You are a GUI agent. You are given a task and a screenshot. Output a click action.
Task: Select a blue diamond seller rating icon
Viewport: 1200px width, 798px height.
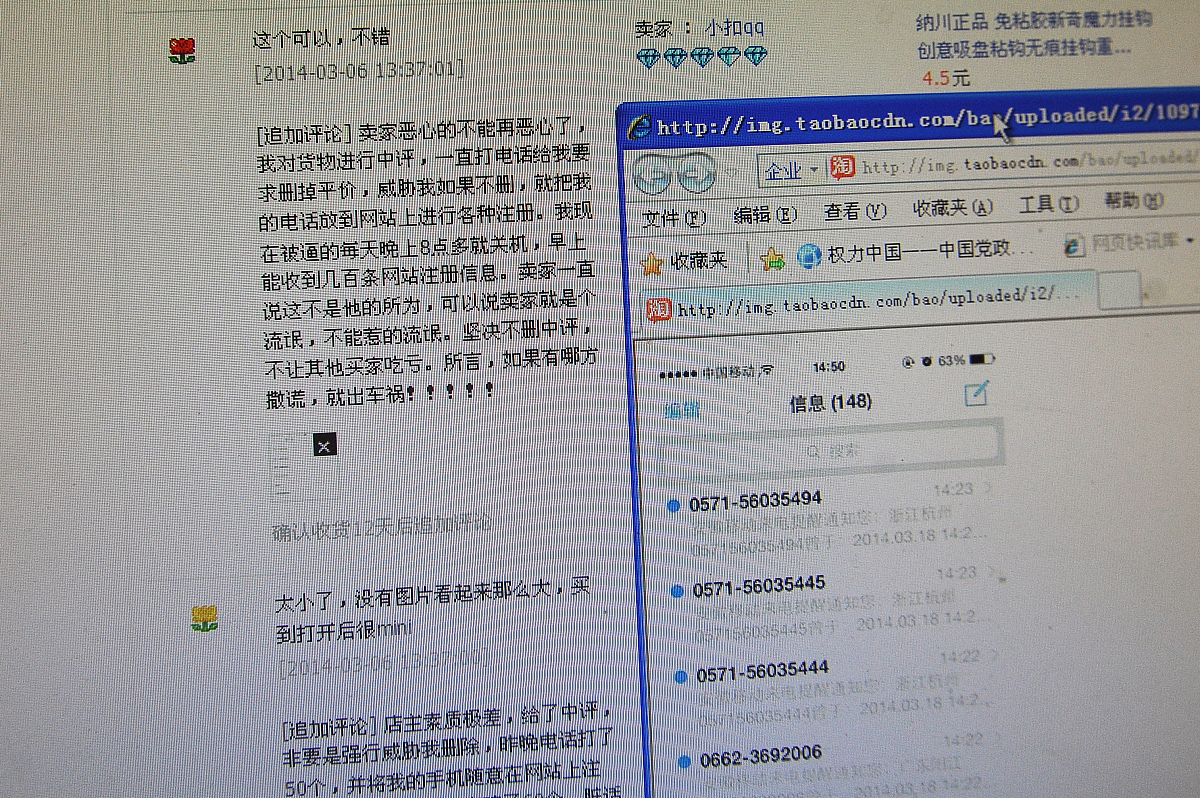(x=650, y=57)
